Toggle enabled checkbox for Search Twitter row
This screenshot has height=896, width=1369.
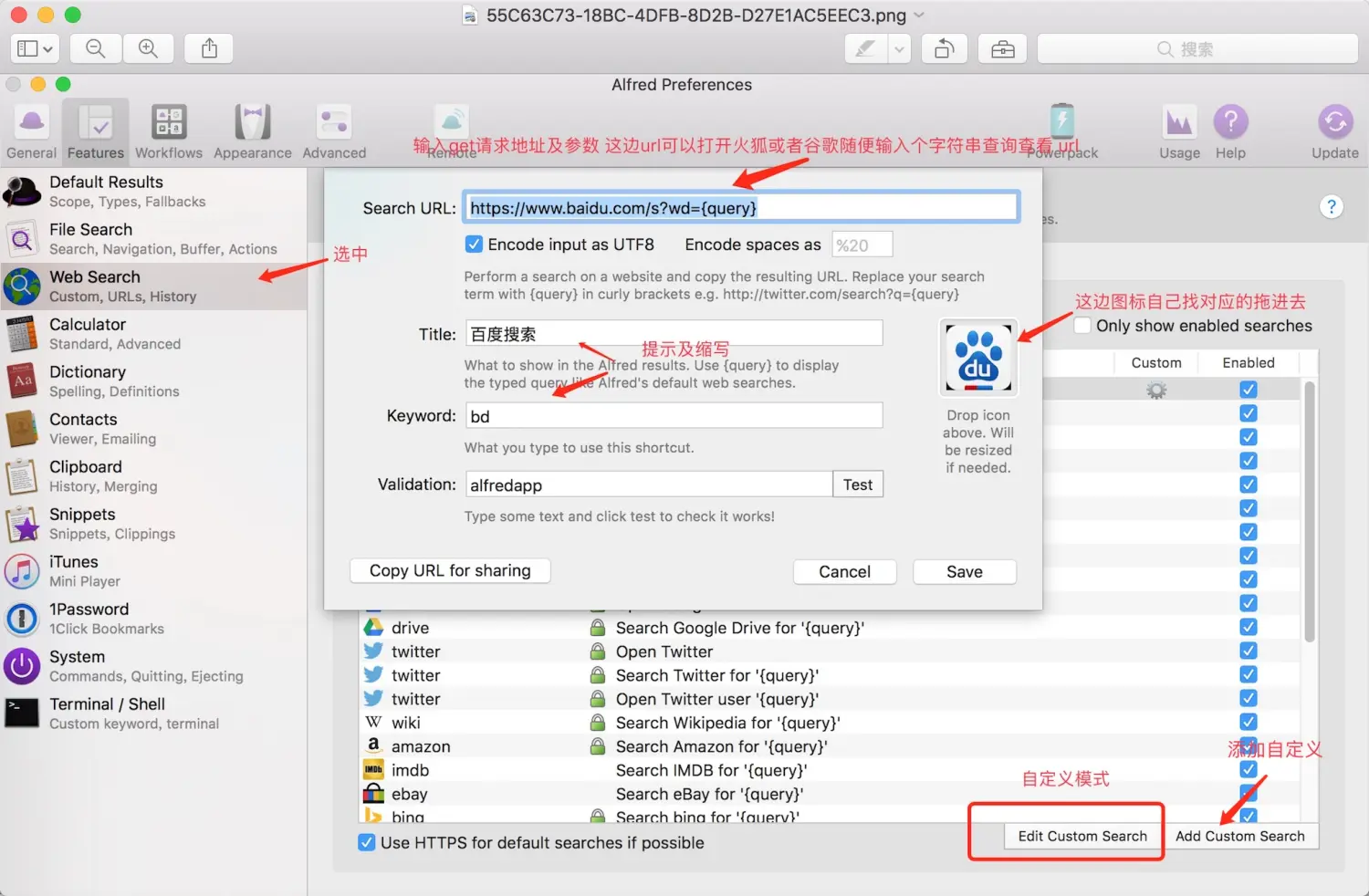point(1249,674)
